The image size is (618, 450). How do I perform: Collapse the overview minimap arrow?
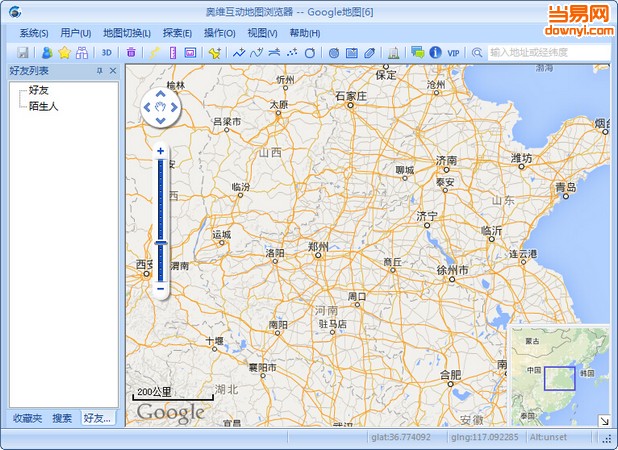click(604, 421)
